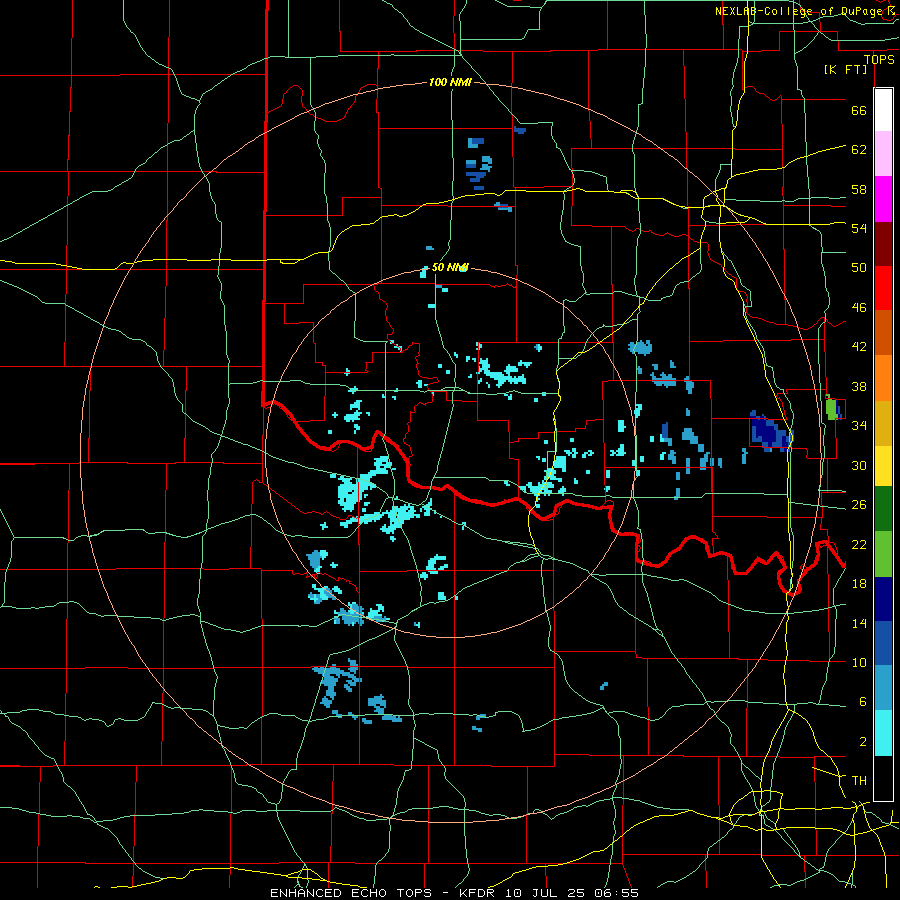Click the navy blue legend swatch
Image resolution: width=900 pixels, height=900 pixels.
(x=883, y=599)
